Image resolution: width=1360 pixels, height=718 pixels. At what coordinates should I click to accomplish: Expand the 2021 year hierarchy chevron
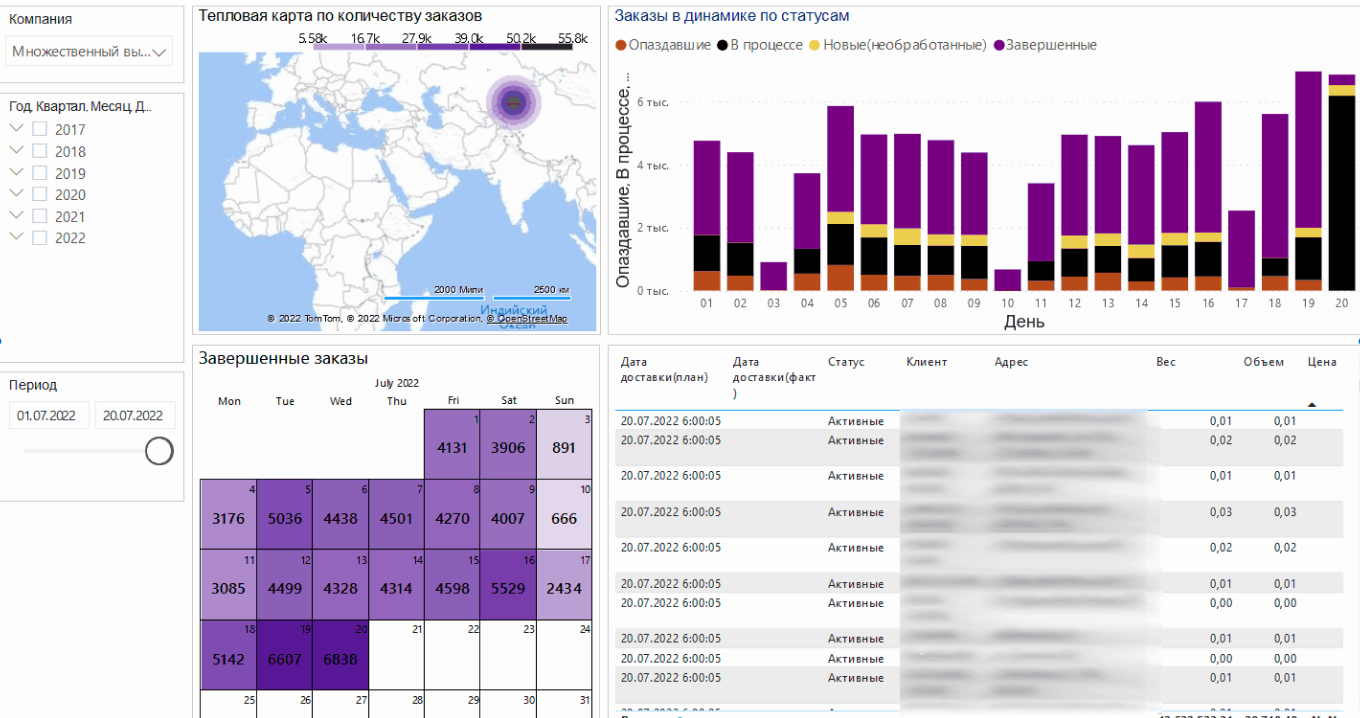click(x=16, y=216)
